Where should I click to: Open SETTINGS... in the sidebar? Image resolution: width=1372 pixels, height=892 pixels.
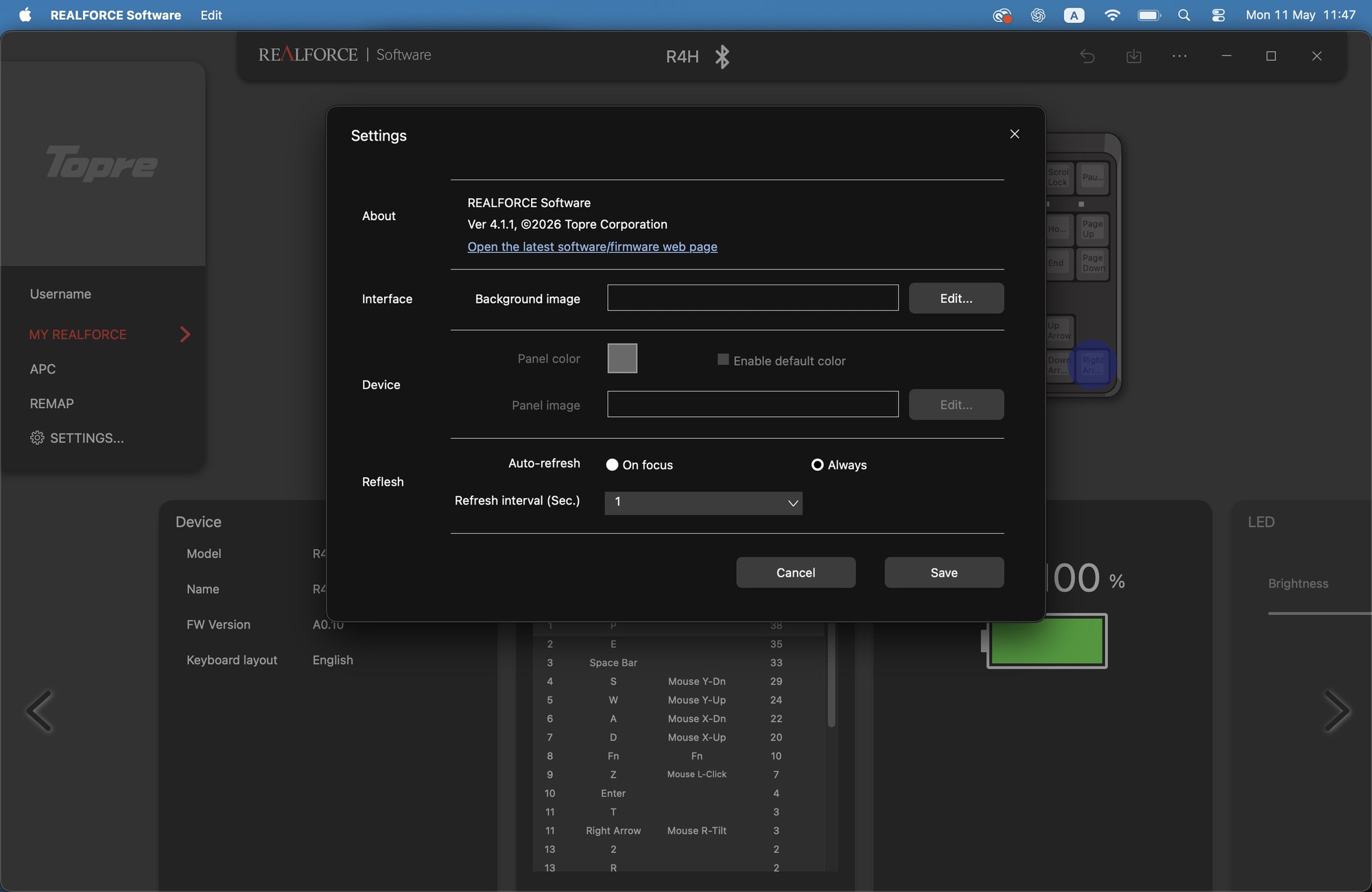point(77,438)
